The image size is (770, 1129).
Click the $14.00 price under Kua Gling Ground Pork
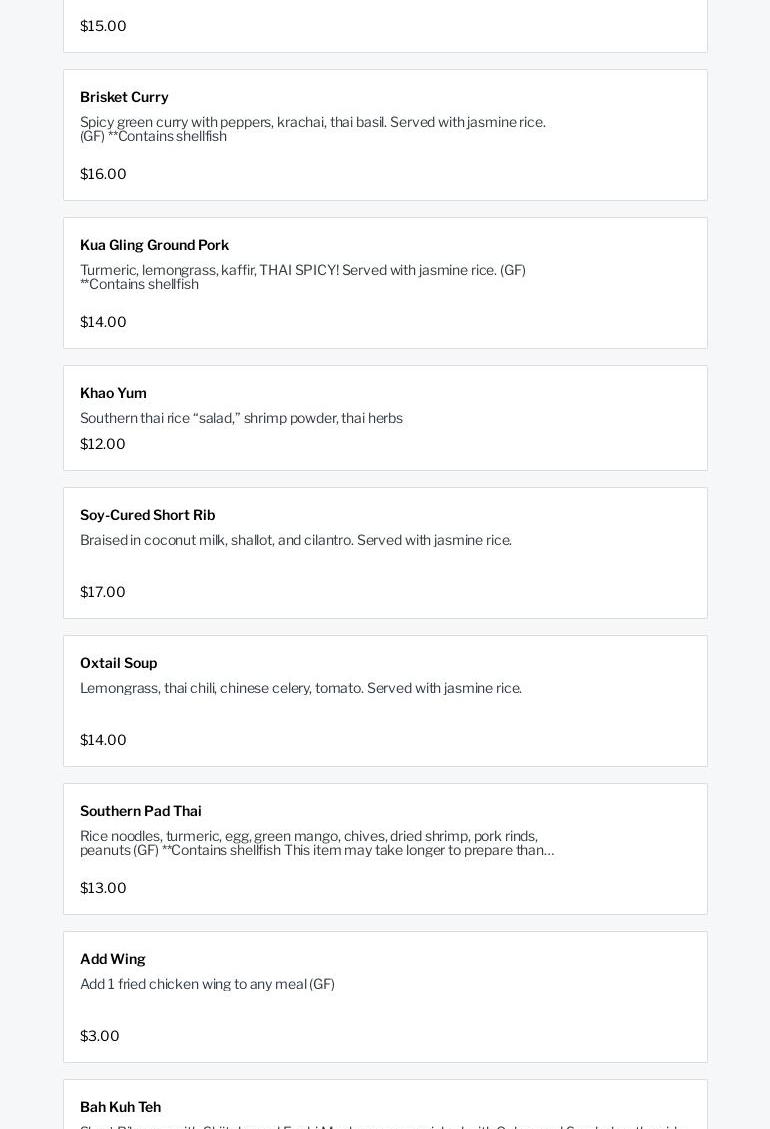[x=103, y=322]
